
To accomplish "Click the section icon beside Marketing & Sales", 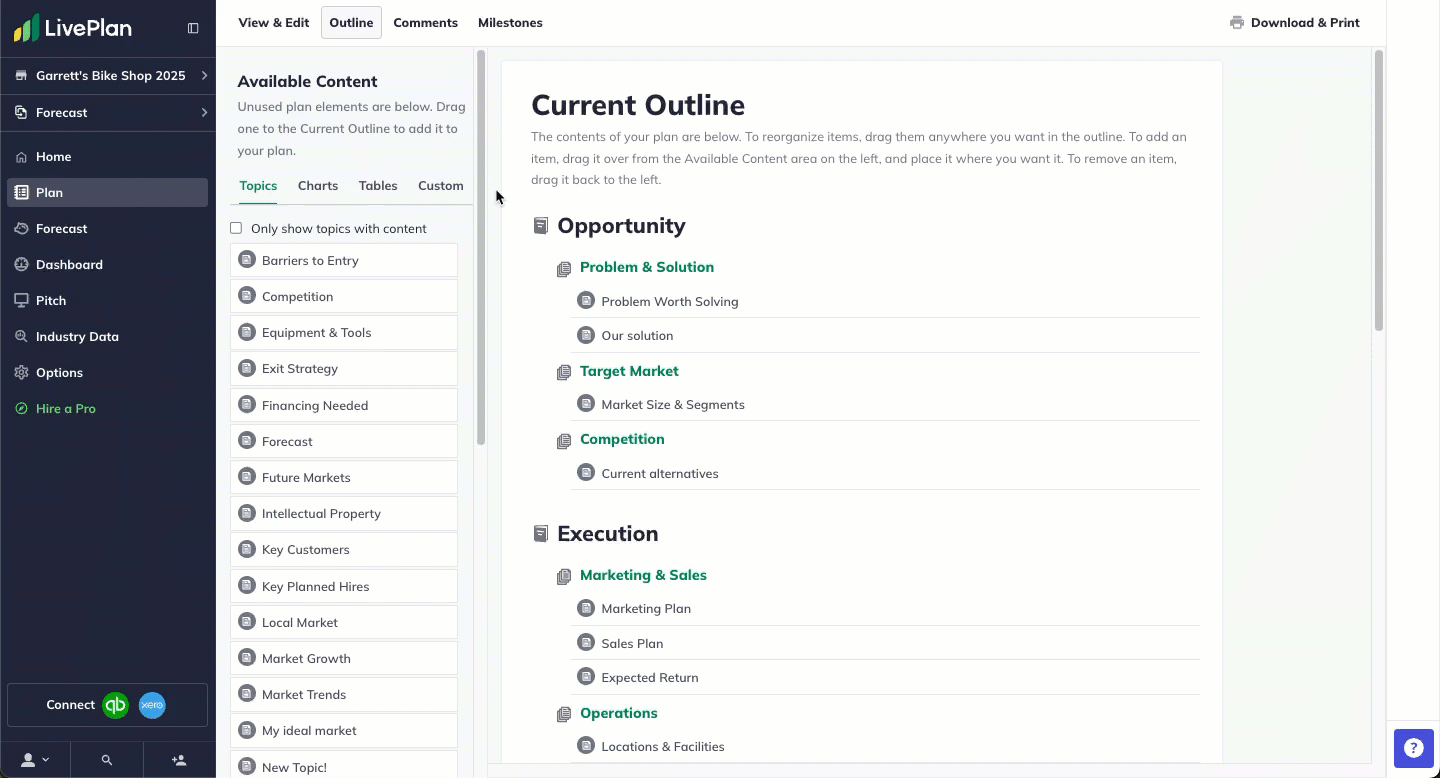I will [x=564, y=577].
